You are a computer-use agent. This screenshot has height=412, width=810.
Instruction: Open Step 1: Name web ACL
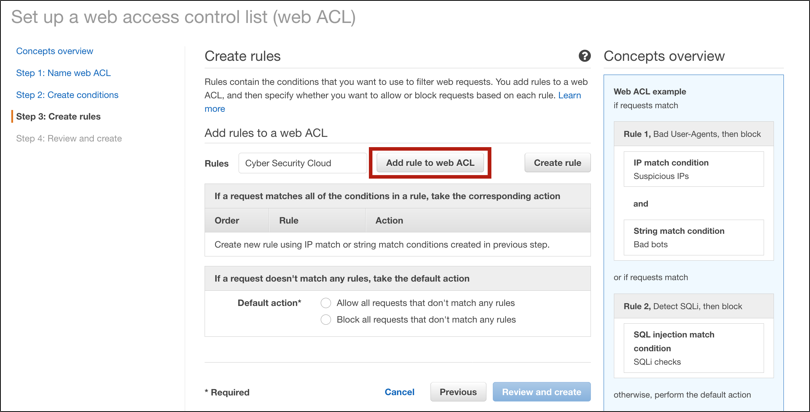coord(63,73)
